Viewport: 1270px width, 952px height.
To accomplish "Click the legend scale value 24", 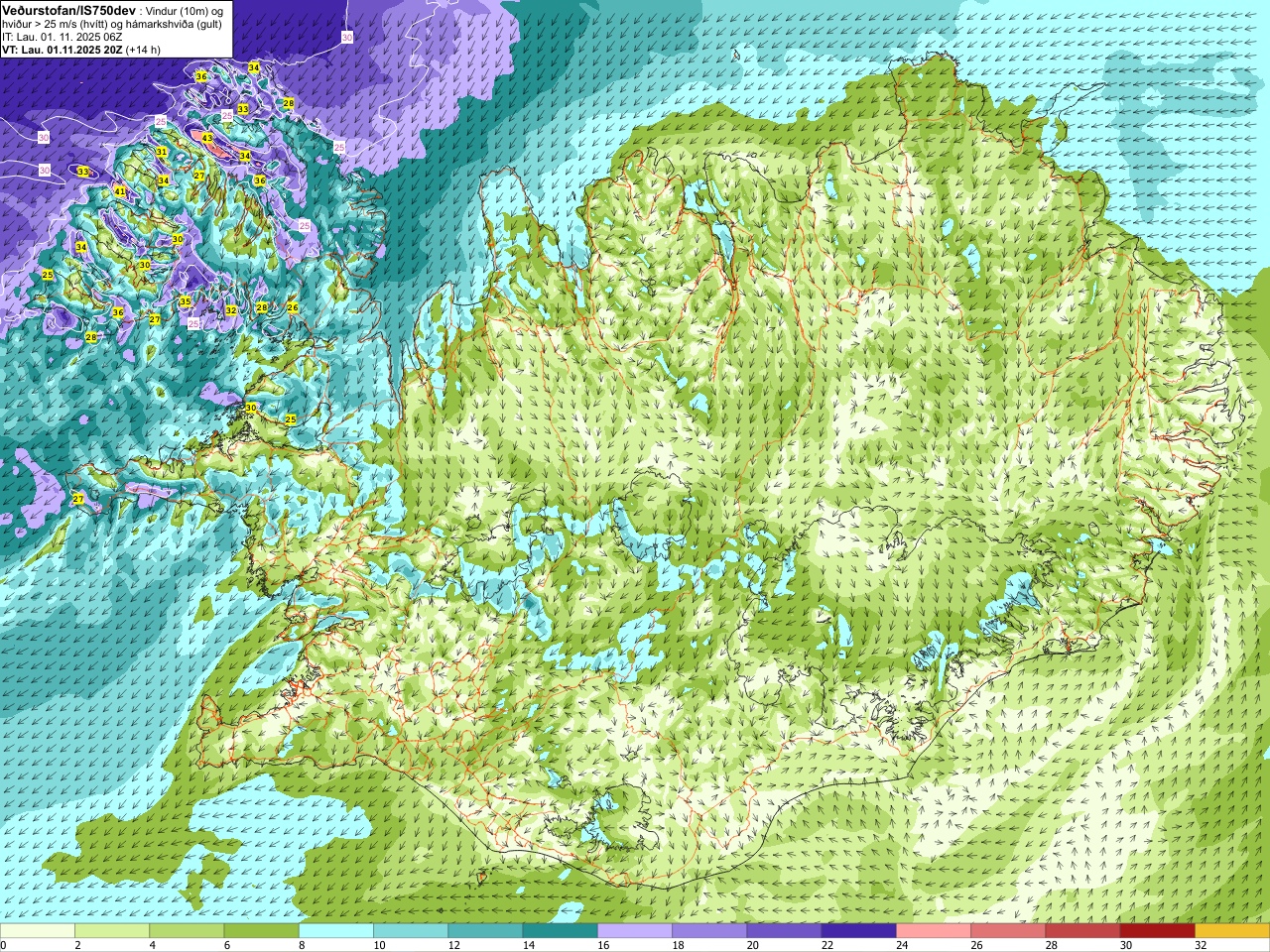I will pos(902,945).
